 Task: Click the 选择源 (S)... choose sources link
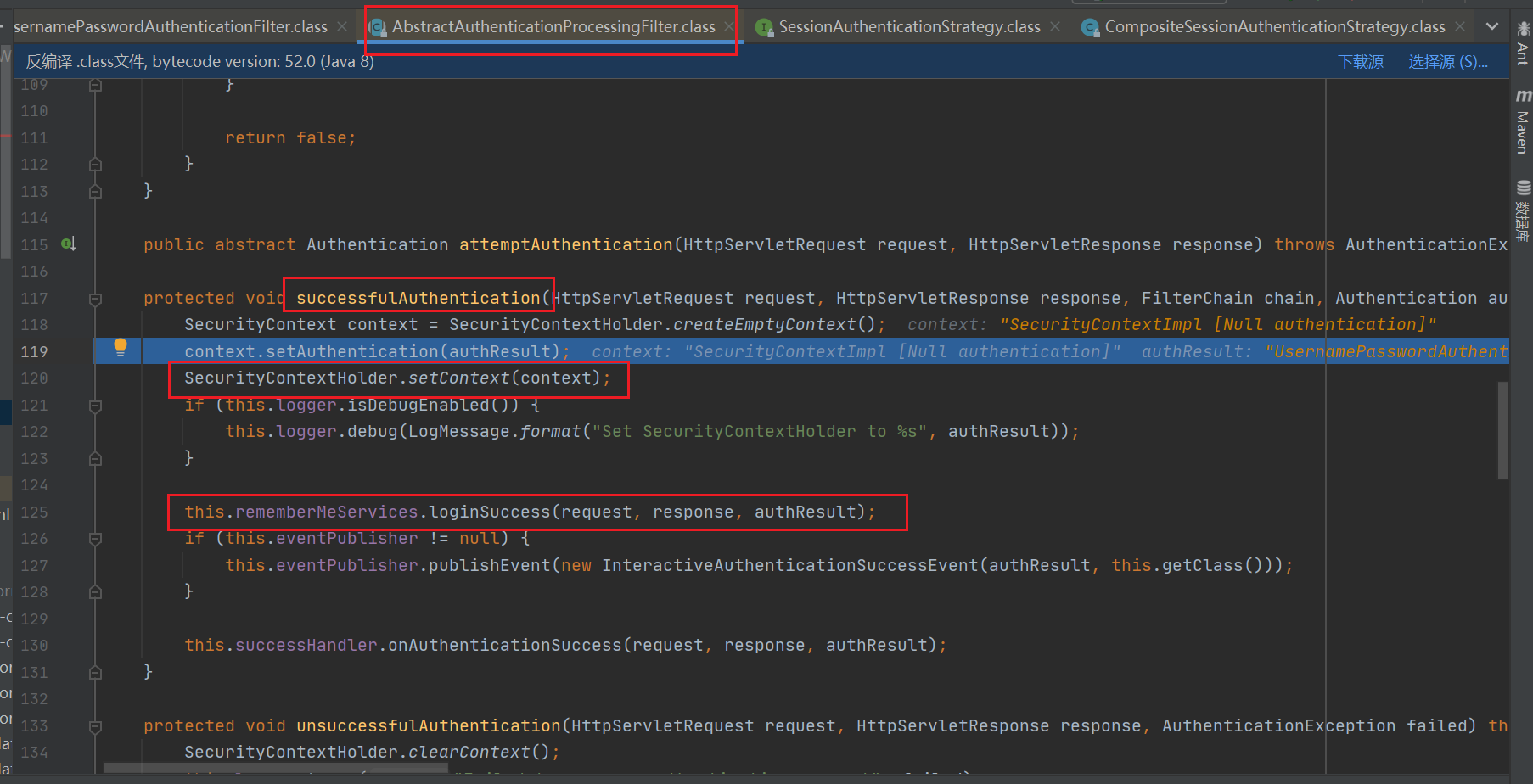coord(1448,62)
